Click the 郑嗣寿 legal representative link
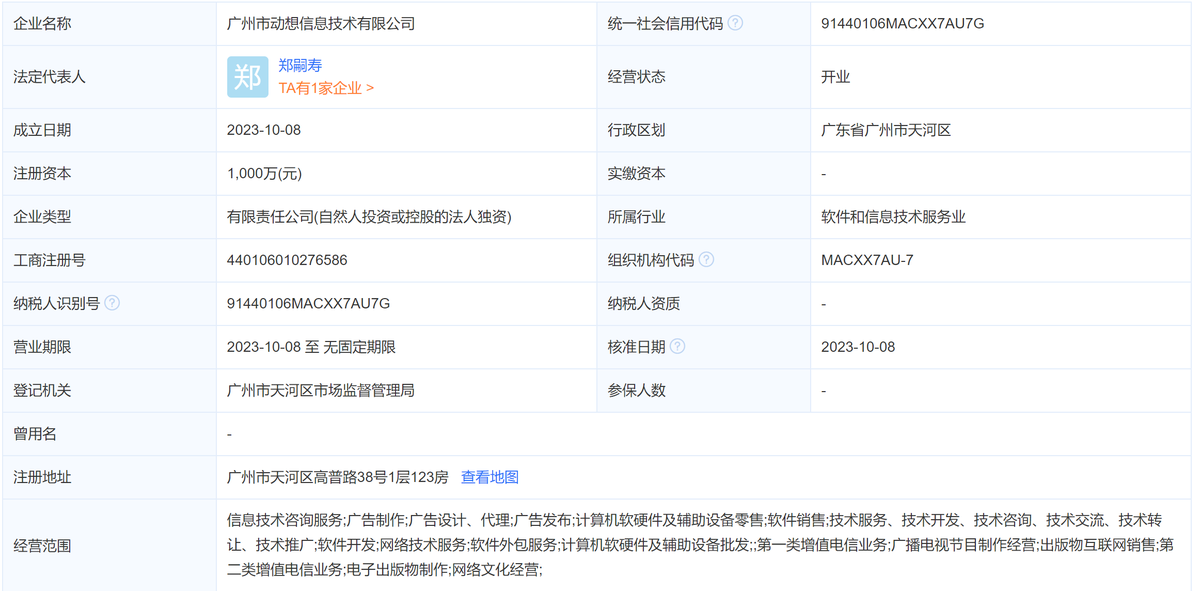 click(298, 66)
